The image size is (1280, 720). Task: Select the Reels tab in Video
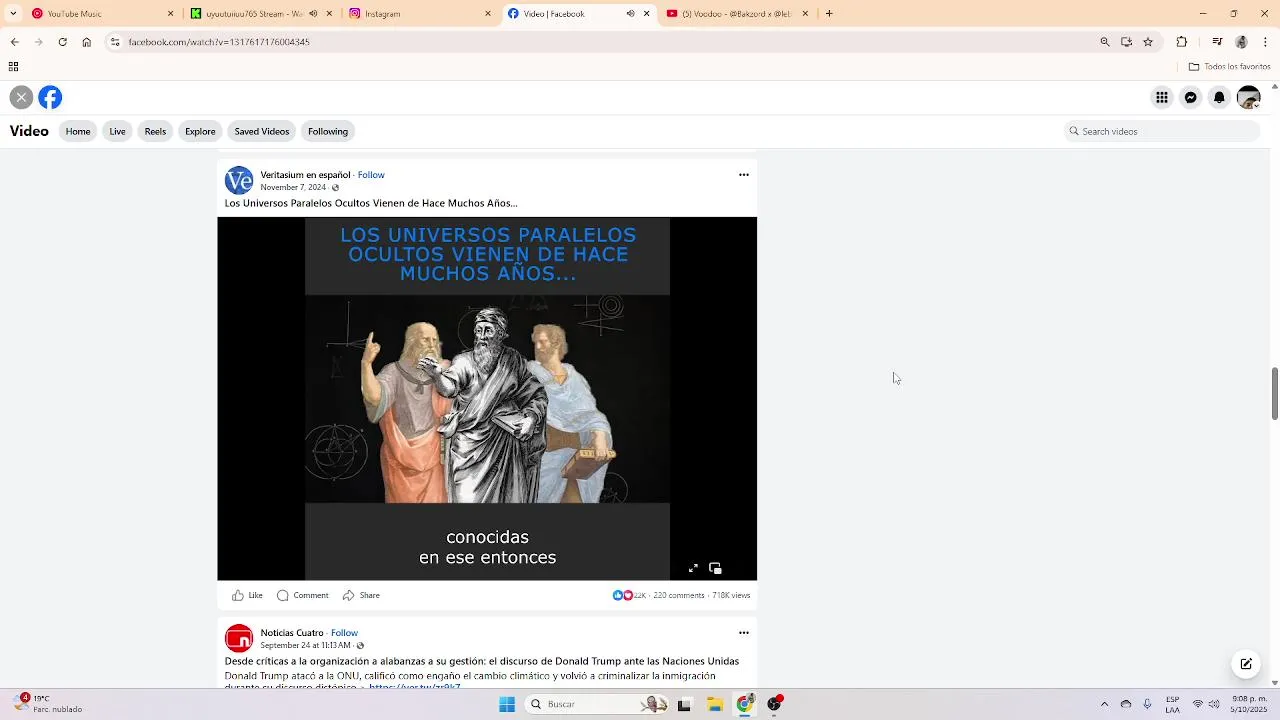click(155, 131)
